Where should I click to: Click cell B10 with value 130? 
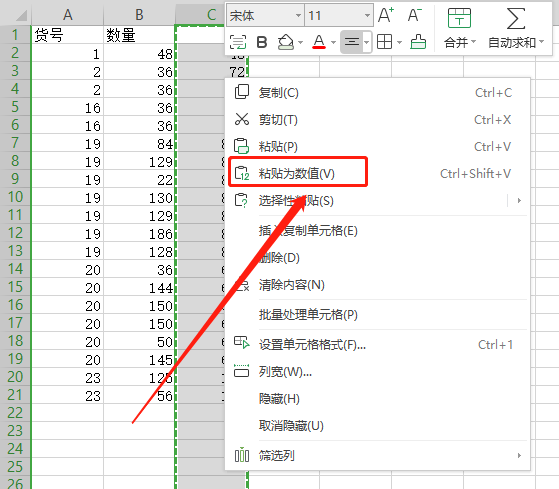pos(139,197)
